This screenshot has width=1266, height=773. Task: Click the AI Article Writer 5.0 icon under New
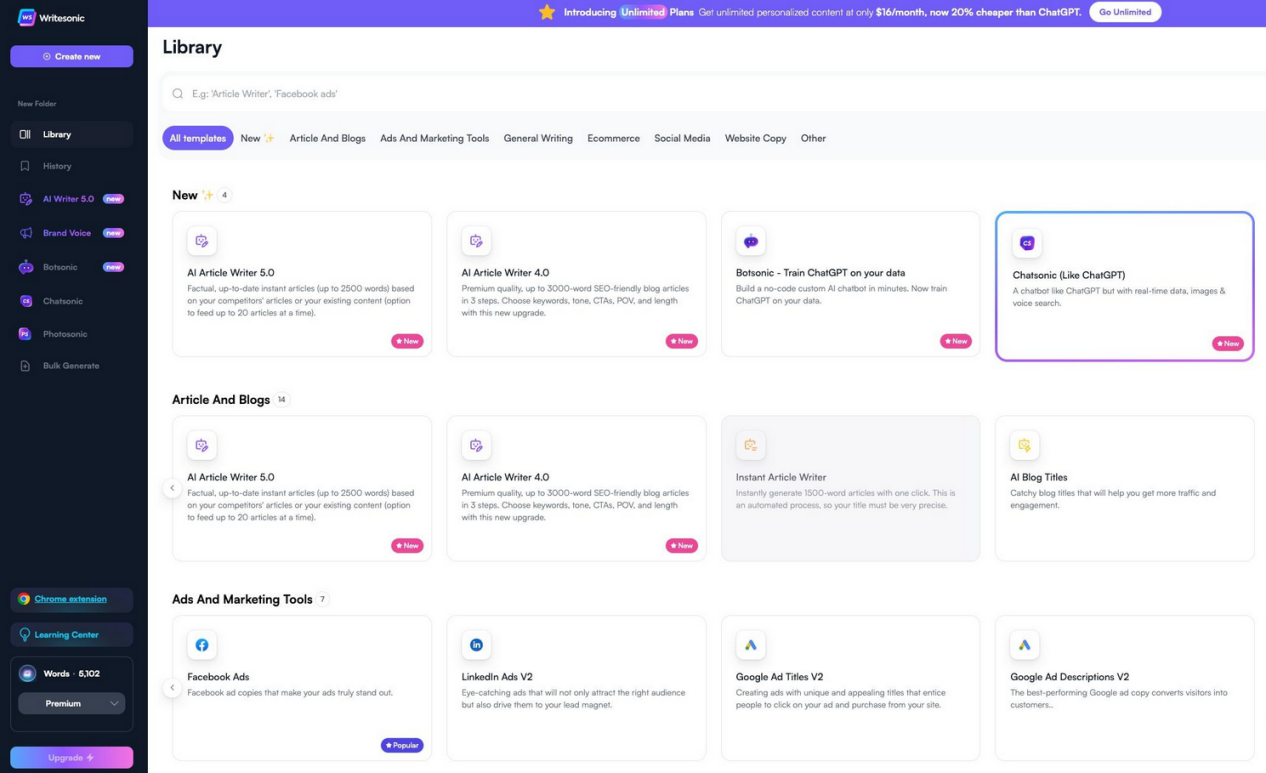202,241
